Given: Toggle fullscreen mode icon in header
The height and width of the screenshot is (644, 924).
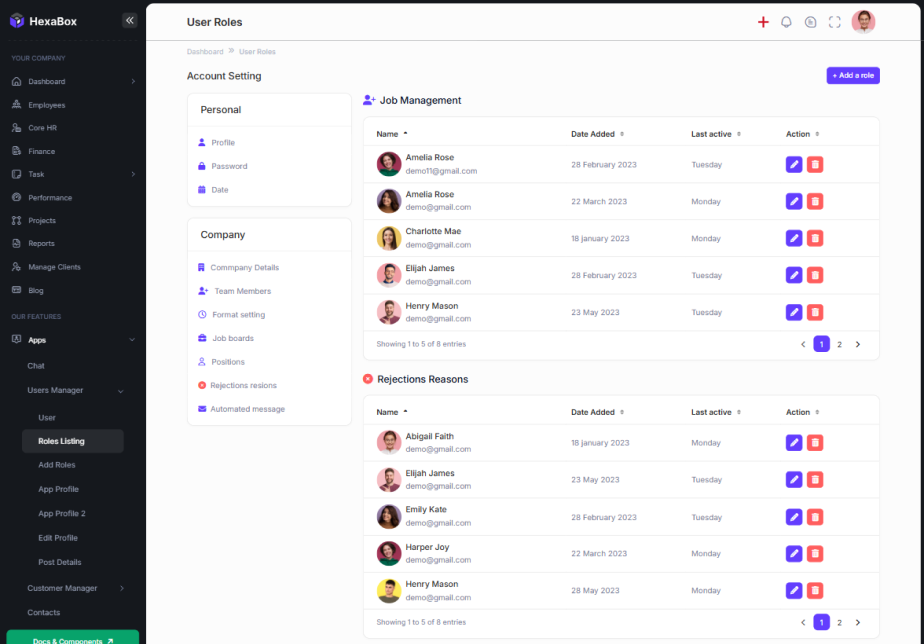Looking at the screenshot, I should click(835, 22).
